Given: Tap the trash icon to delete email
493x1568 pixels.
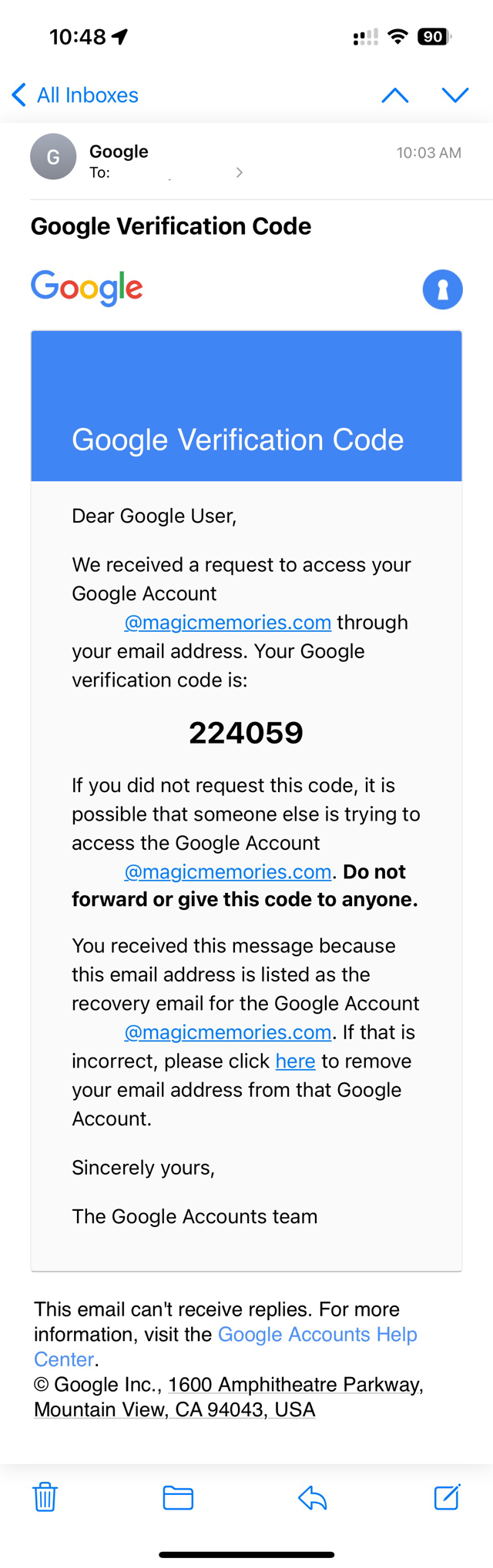Looking at the screenshot, I should (x=45, y=1496).
